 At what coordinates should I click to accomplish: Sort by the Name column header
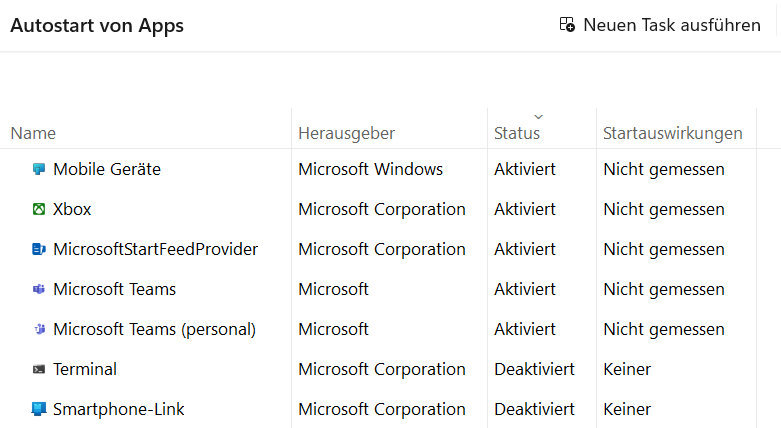[33, 133]
